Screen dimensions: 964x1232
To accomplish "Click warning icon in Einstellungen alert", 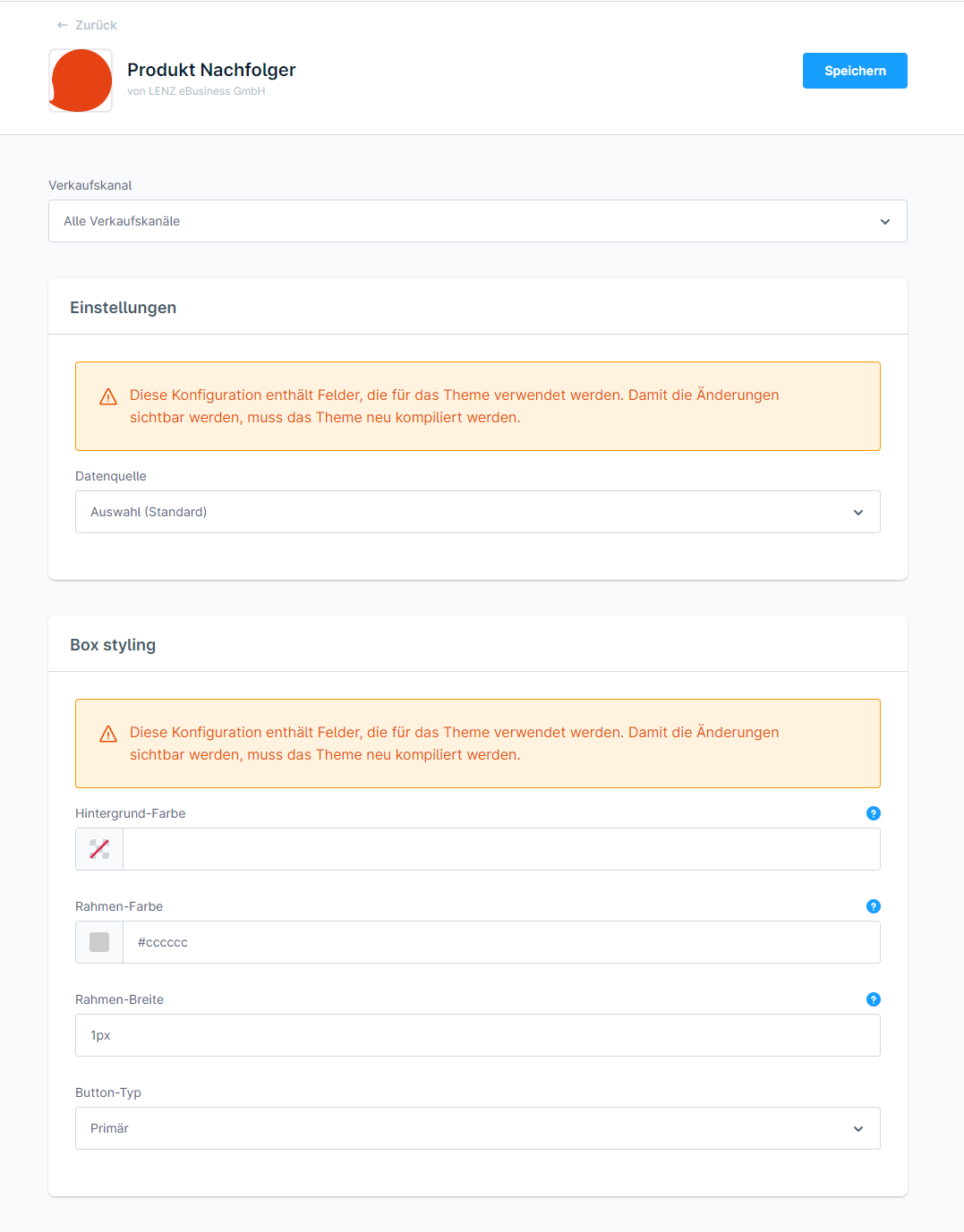I will pos(108,396).
